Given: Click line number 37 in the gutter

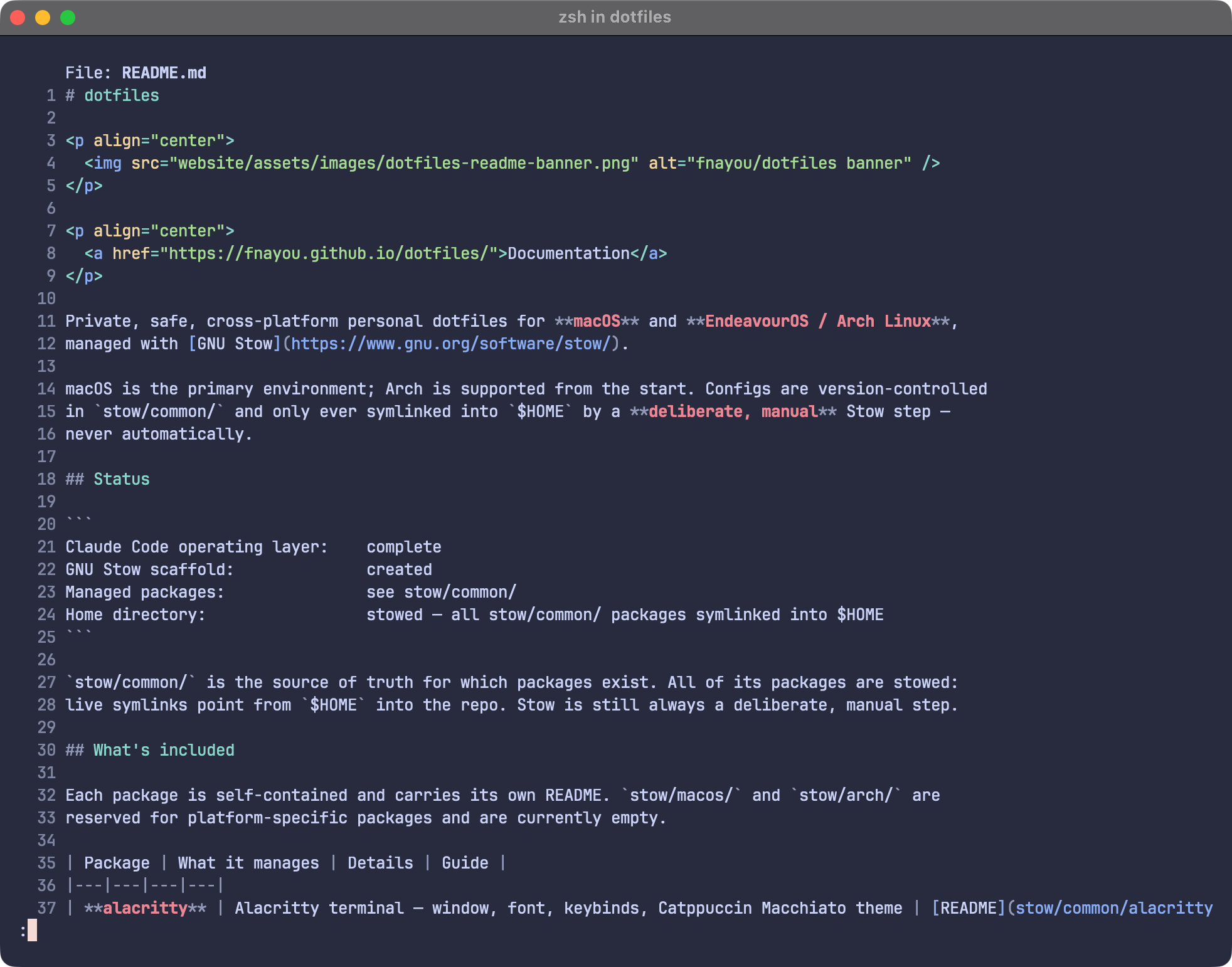Looking at the screenshot, I should coord(46,908).
